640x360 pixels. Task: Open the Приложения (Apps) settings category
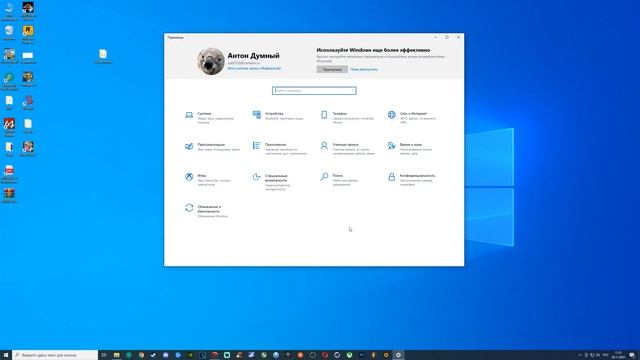click(279, 149)
